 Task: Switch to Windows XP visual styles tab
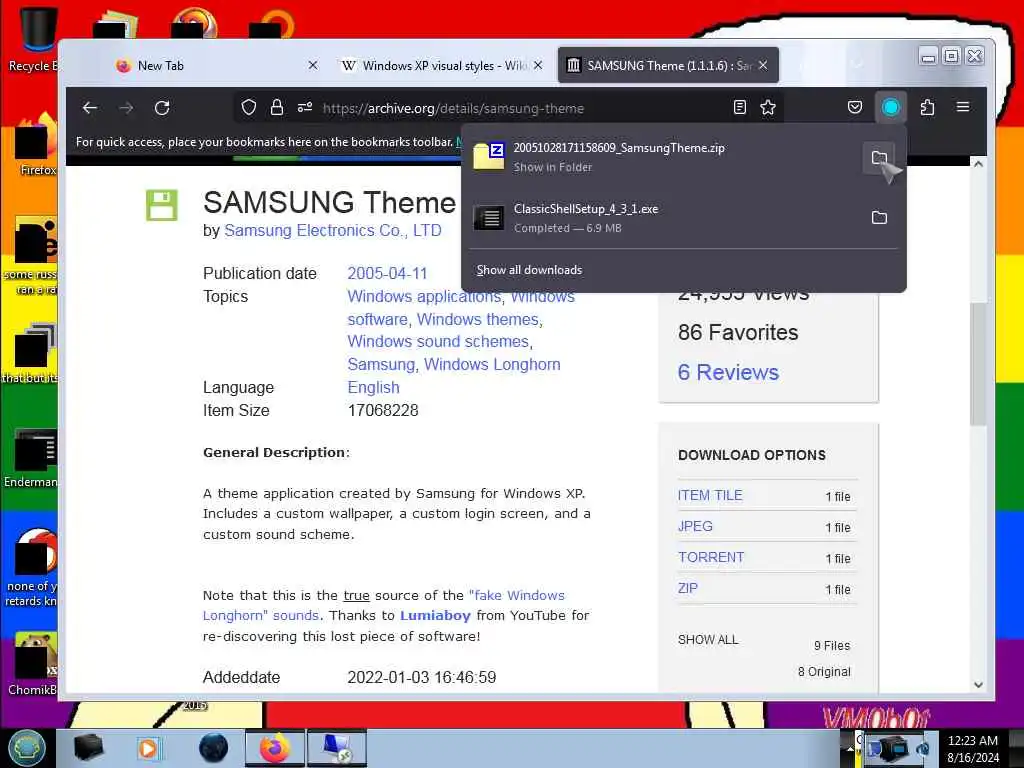pyautogui.click(x=439, y=65)
